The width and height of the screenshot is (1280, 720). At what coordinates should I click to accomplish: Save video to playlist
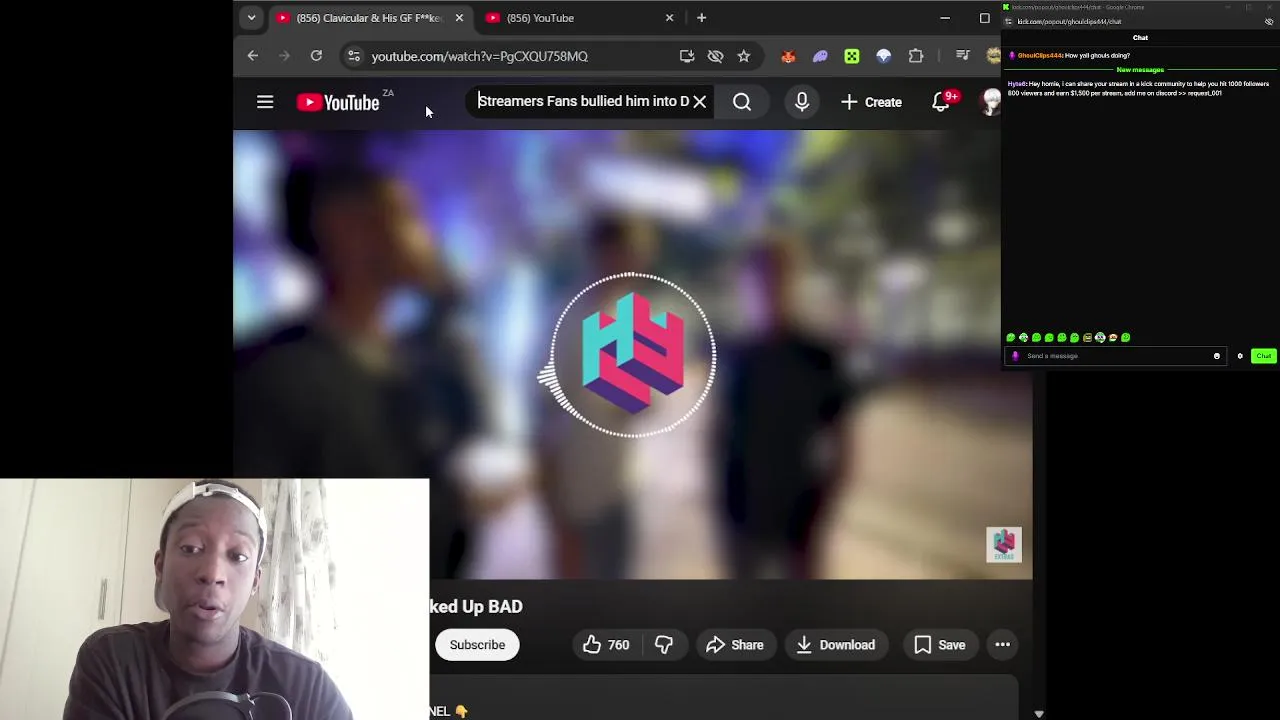click(x=940, y=645)
